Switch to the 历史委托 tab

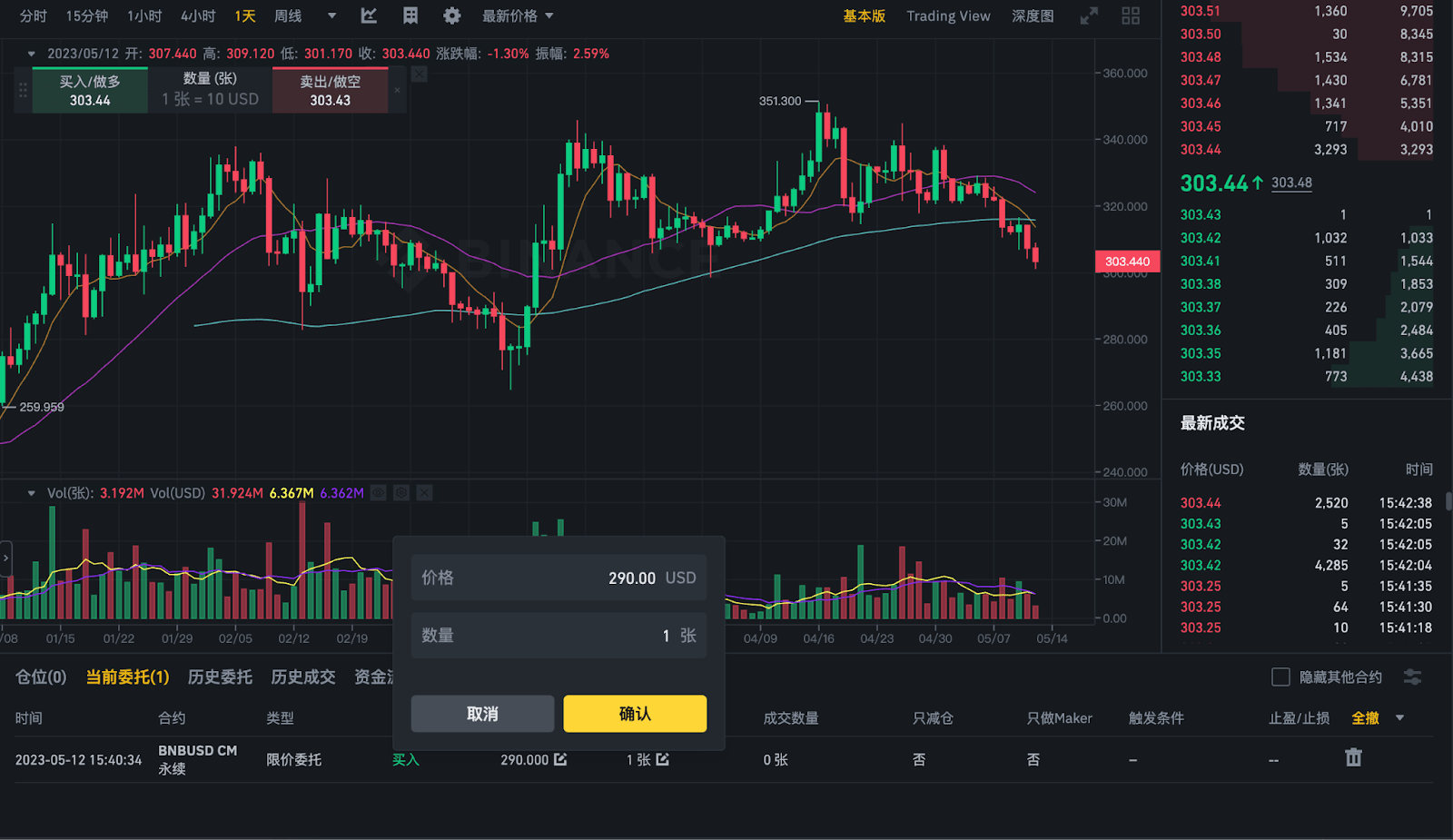pos(220,677)
